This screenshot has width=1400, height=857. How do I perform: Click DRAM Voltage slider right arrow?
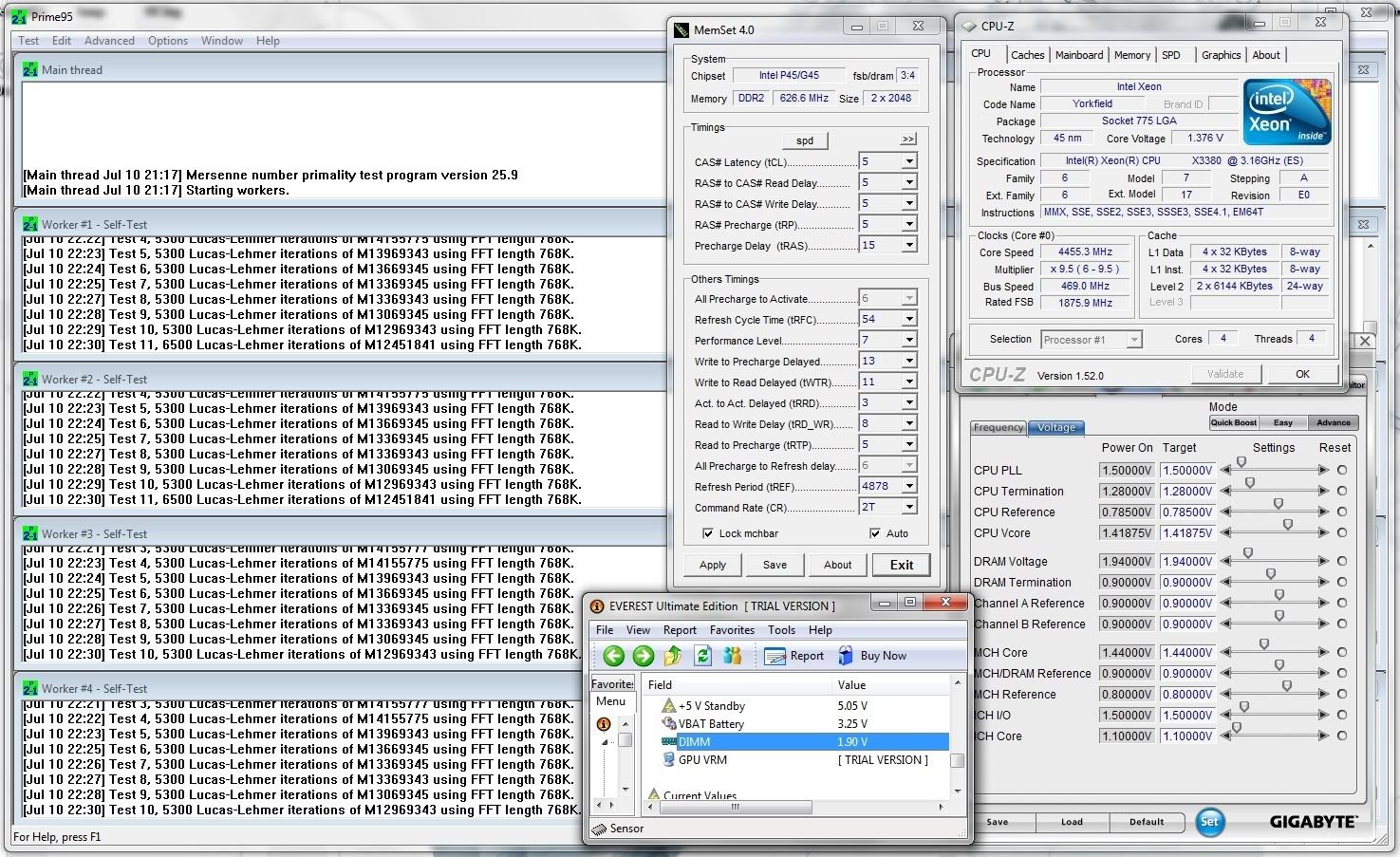(x=1324, y=561)
